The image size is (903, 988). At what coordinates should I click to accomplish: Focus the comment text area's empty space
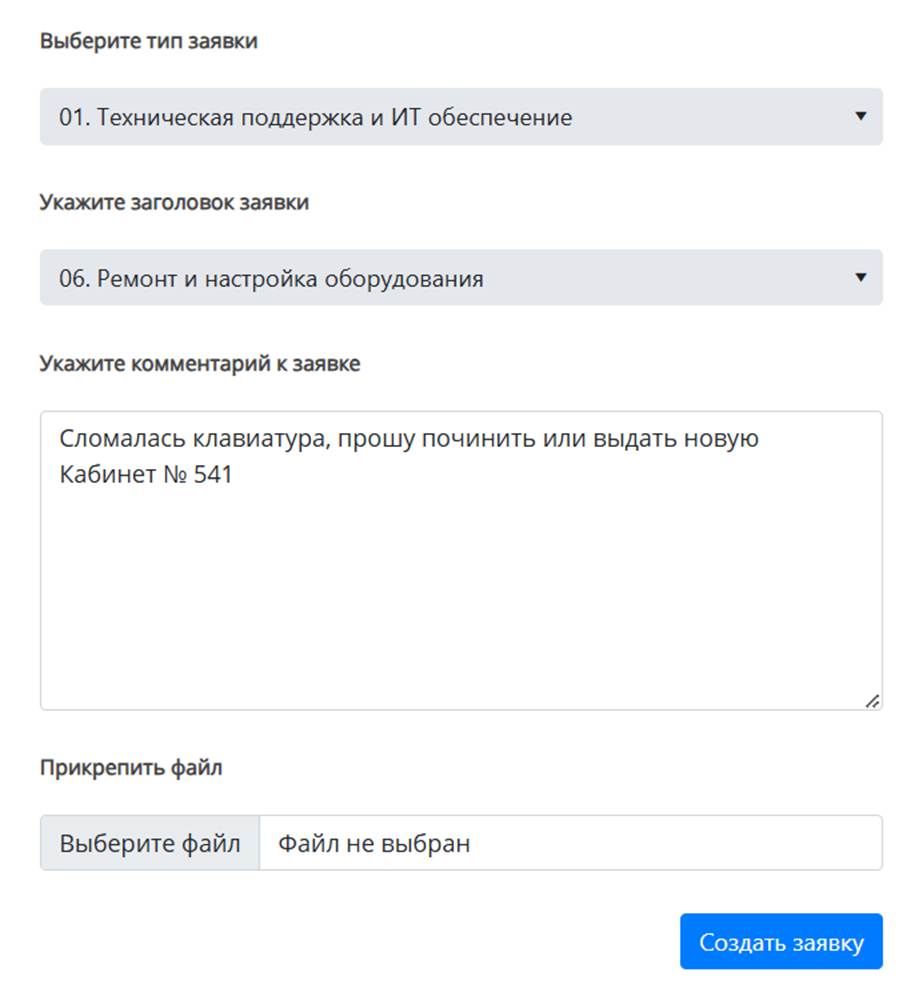pyautogui.click(x=460, y=600)
